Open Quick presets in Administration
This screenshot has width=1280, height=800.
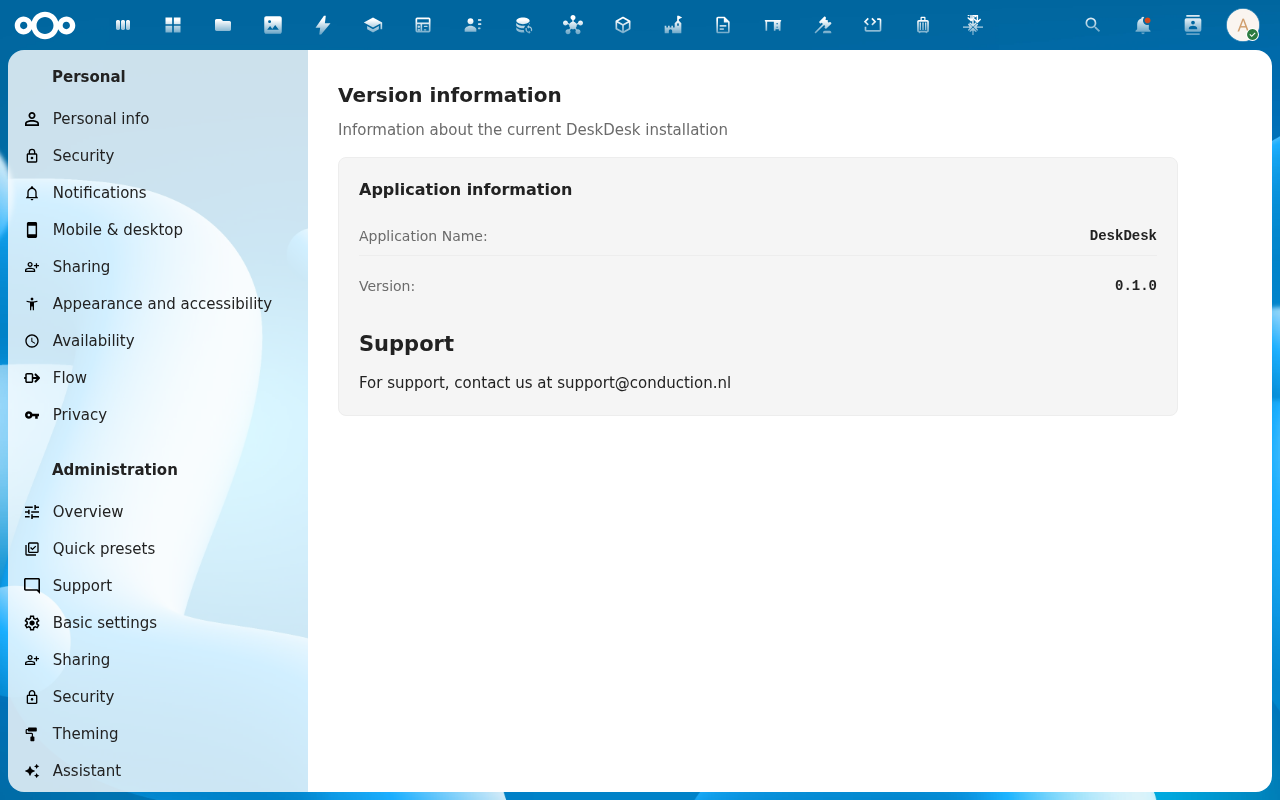pos(158,549)
